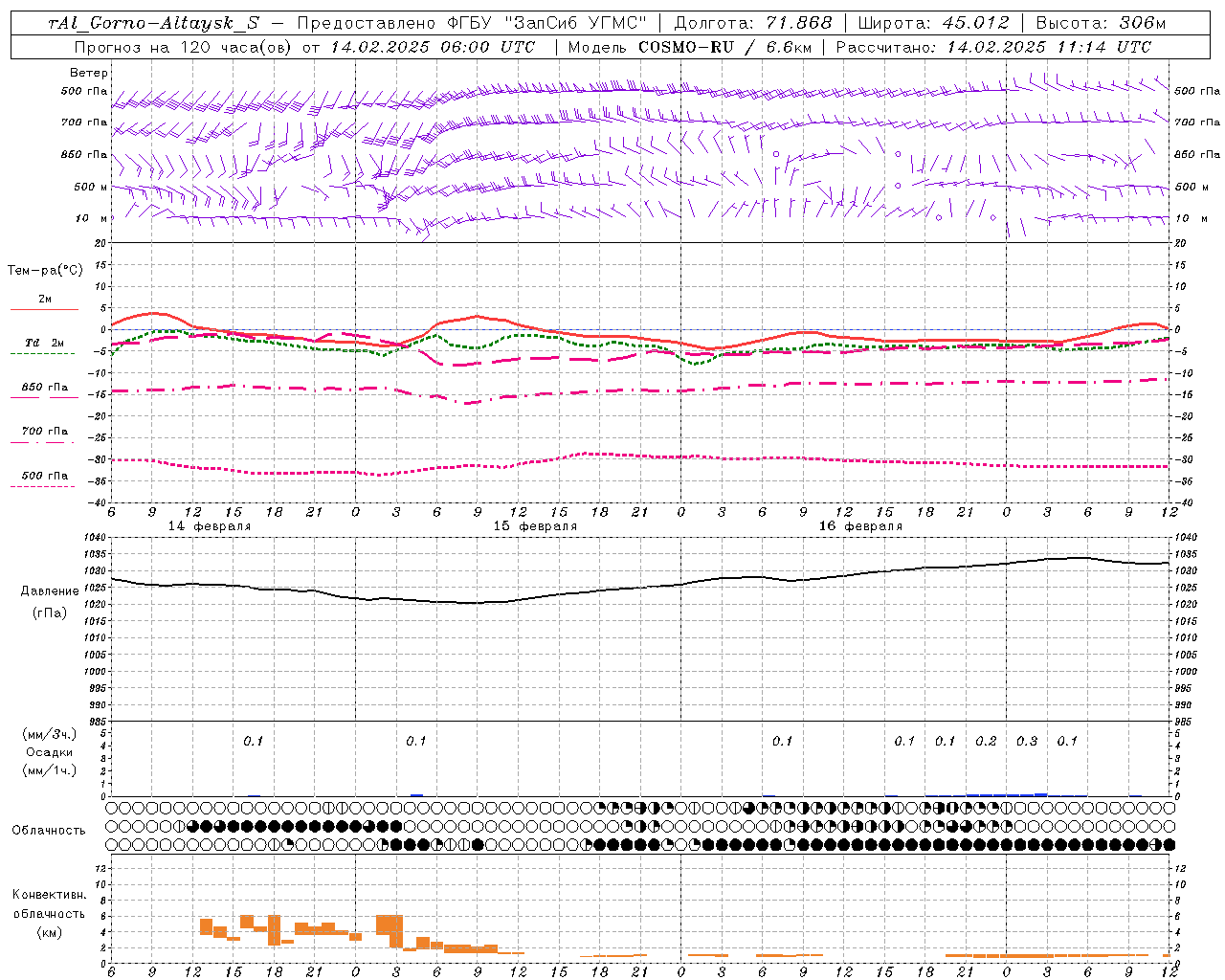Click the 14 февраля date label

tap(210, 526)
